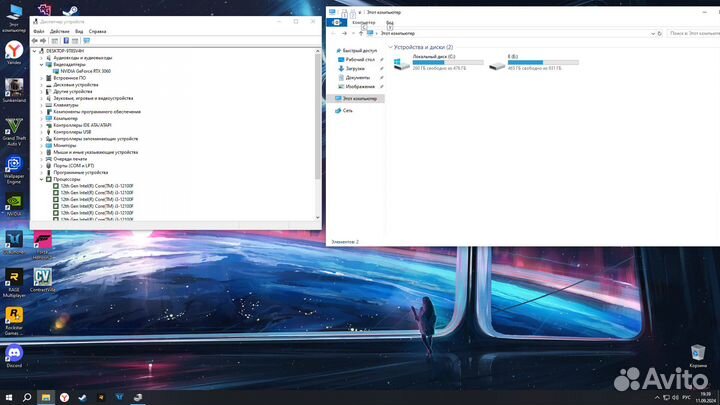Click the Windows Start button
The height and width of the screenshot is (405, 720).
pos(7,397)
